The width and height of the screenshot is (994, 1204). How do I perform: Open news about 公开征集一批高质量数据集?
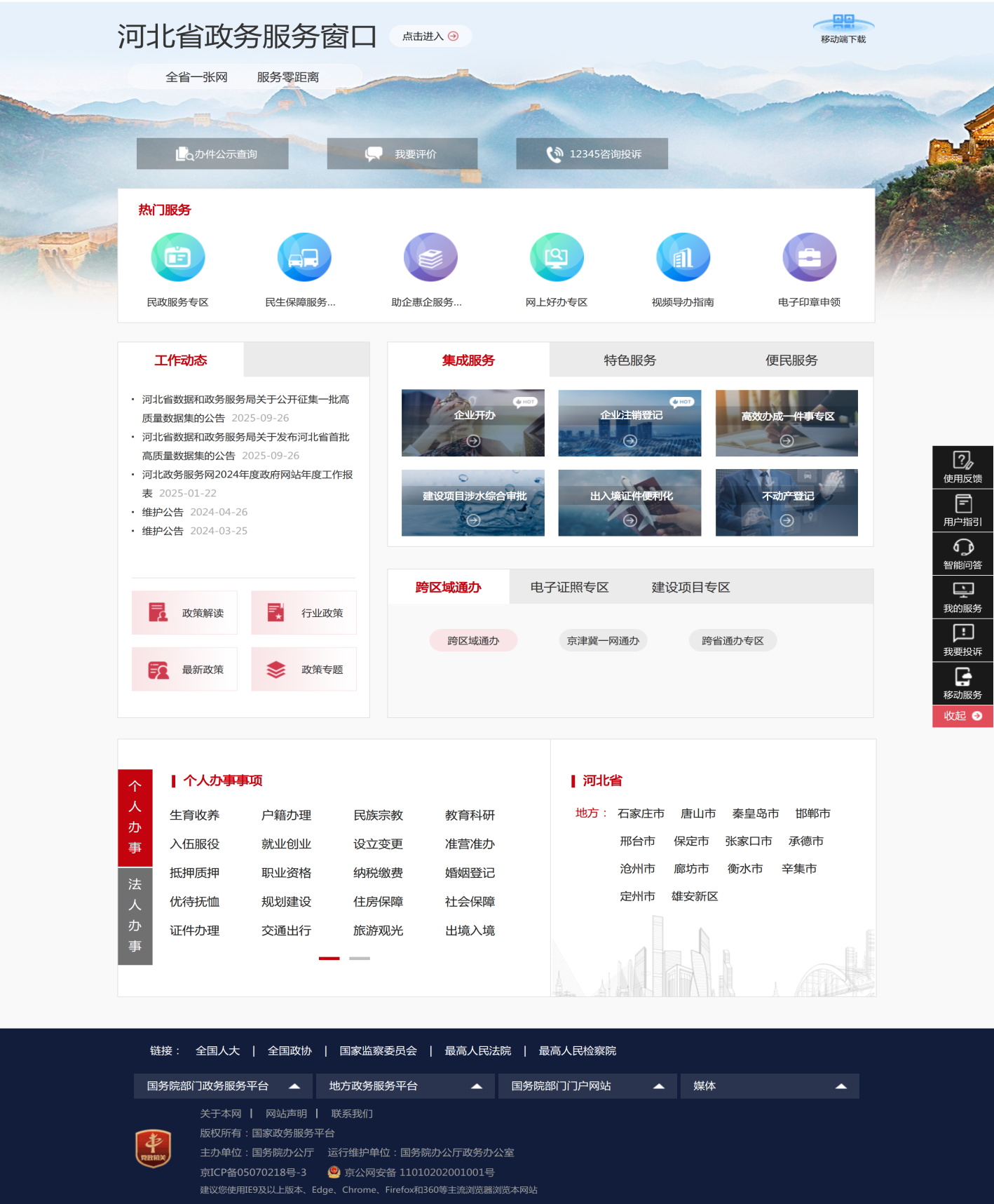point(245,408)
